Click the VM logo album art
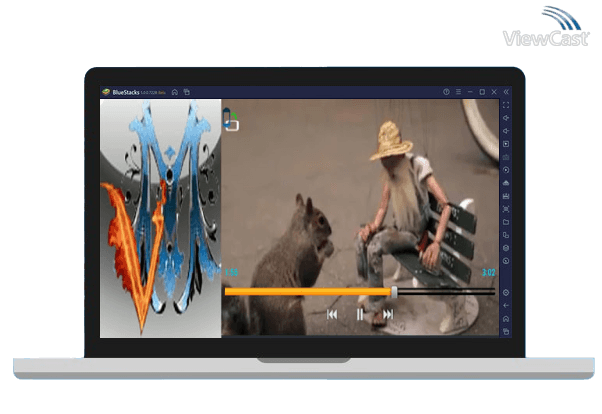602x414 pixels. click(x=160, y=219)
